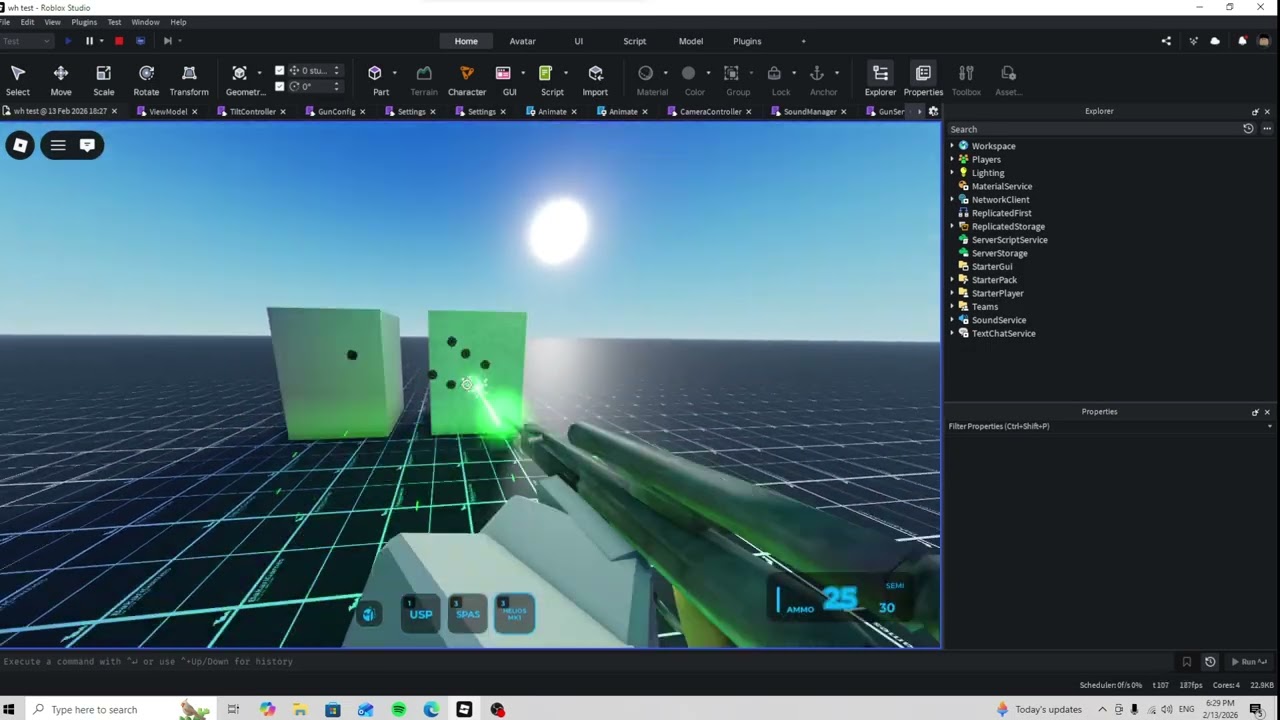Switch to the Avatar ribbon tab
This screenshot has height=720, width=1280.
[523, 41]
